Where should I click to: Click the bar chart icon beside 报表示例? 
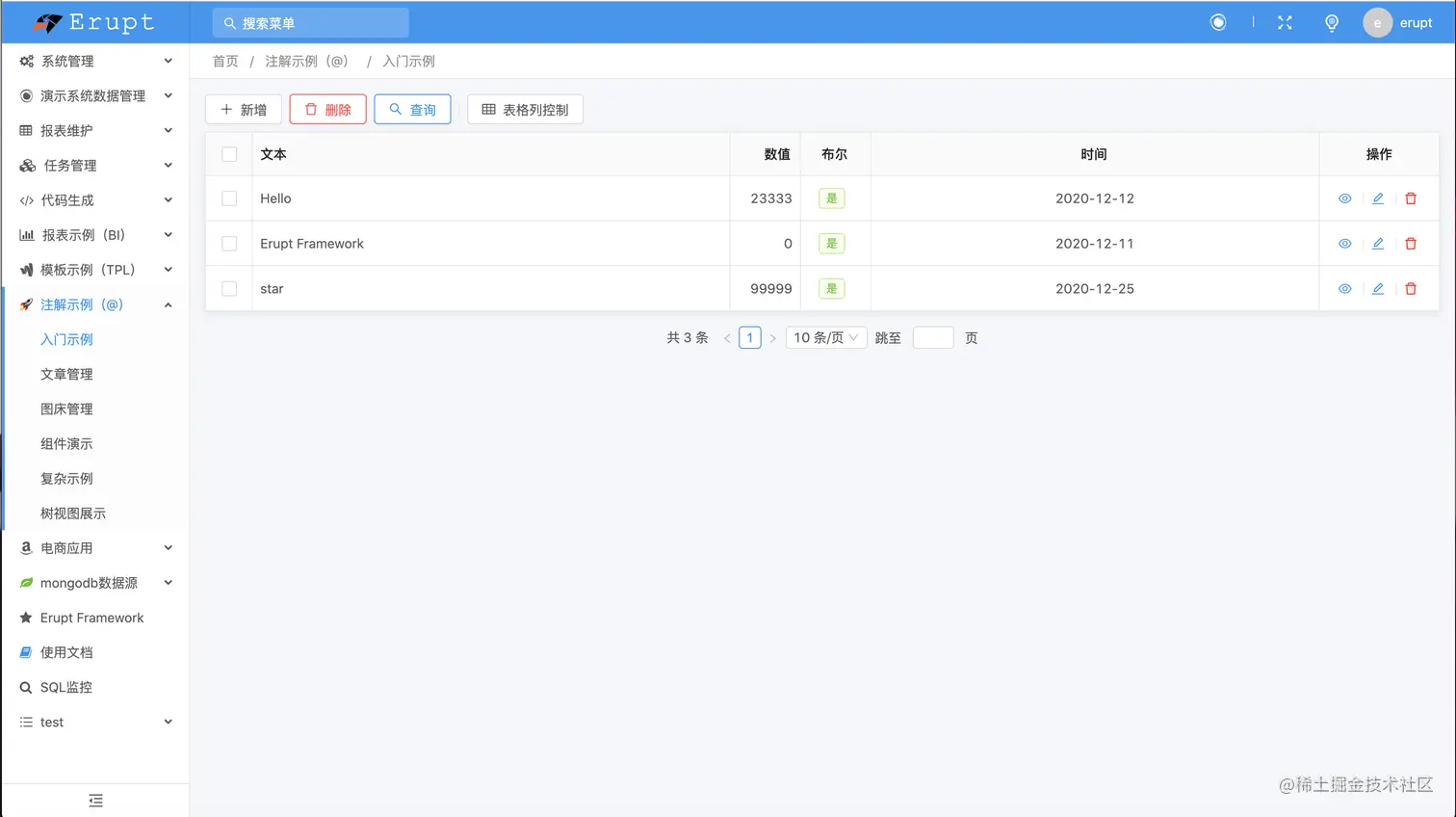(x=27, y=235)
